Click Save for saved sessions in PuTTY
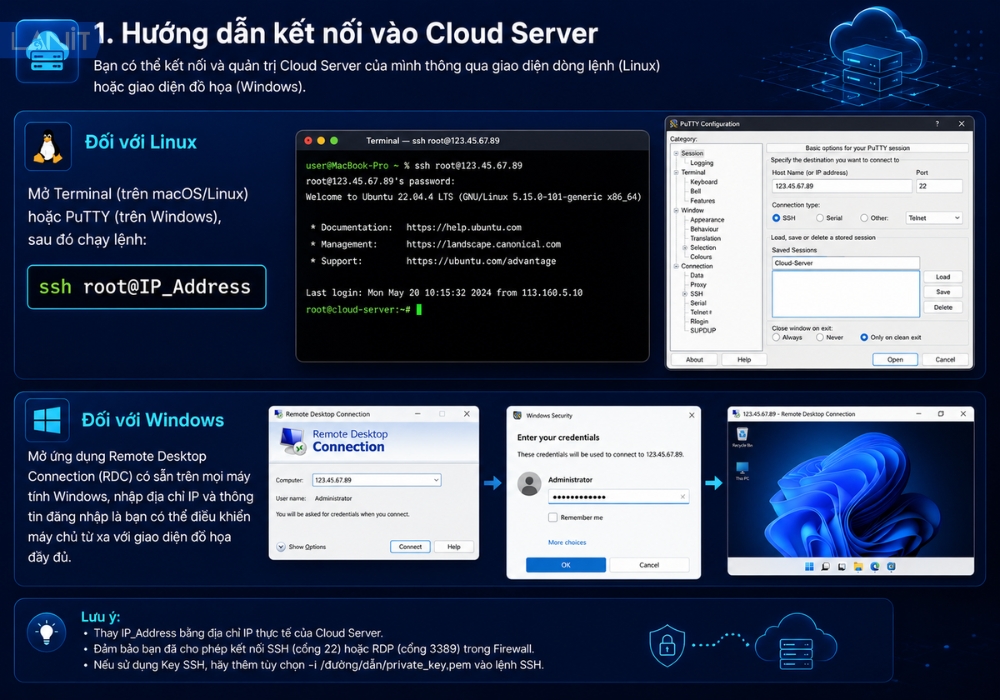1000x700 pixels. (943, 292)
